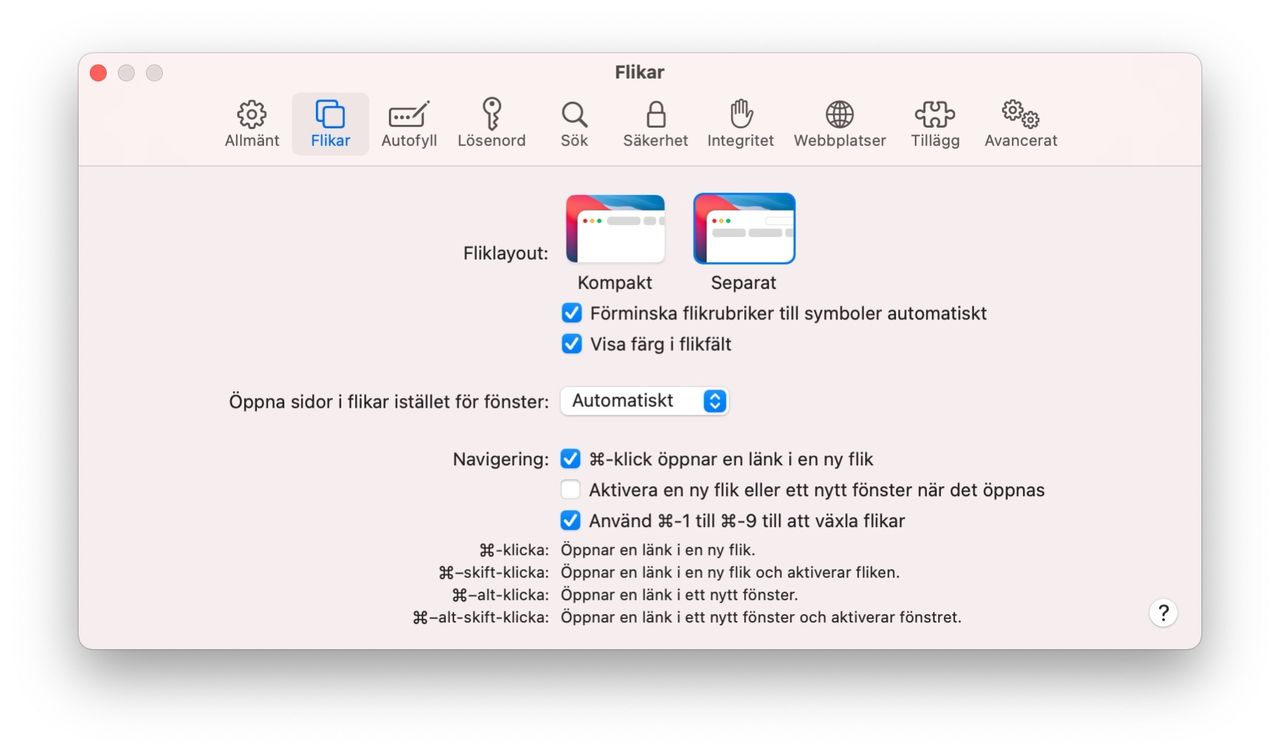Click 'Öppnar en länk i ett nytt fönster.' text
Viewport: 1280px width, 753px height.
tap(679, 595)
